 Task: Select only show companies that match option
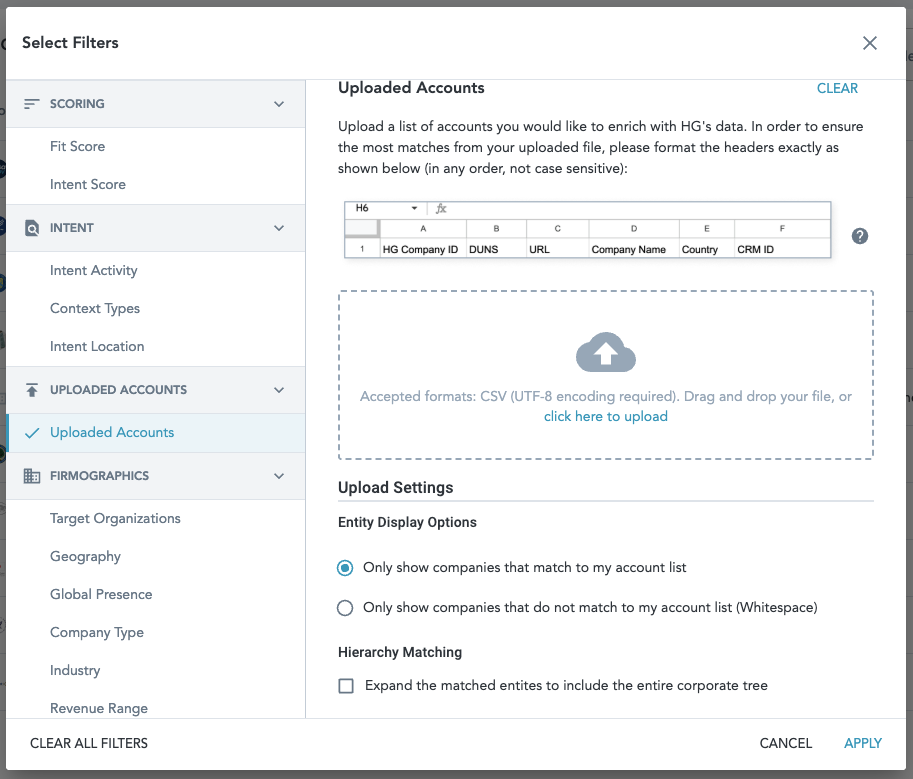click(x=346, y=568)
